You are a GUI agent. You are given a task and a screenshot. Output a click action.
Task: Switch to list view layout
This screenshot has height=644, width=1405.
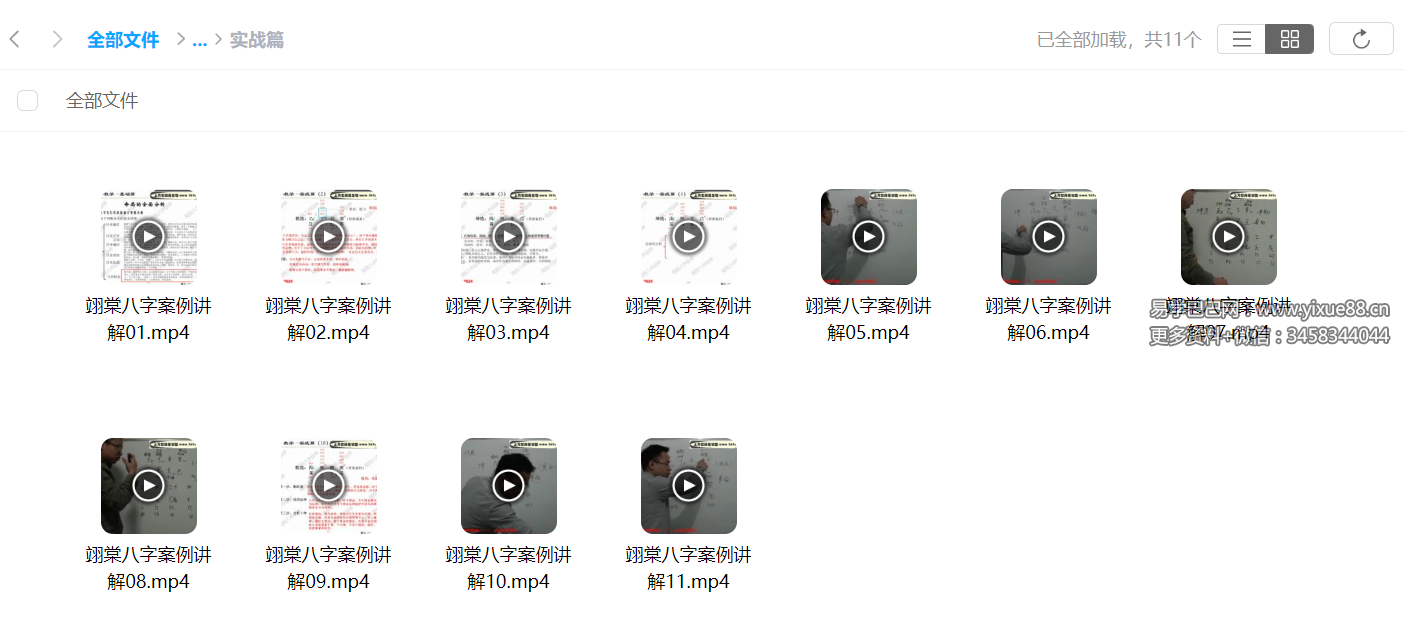pos(1242,39)
